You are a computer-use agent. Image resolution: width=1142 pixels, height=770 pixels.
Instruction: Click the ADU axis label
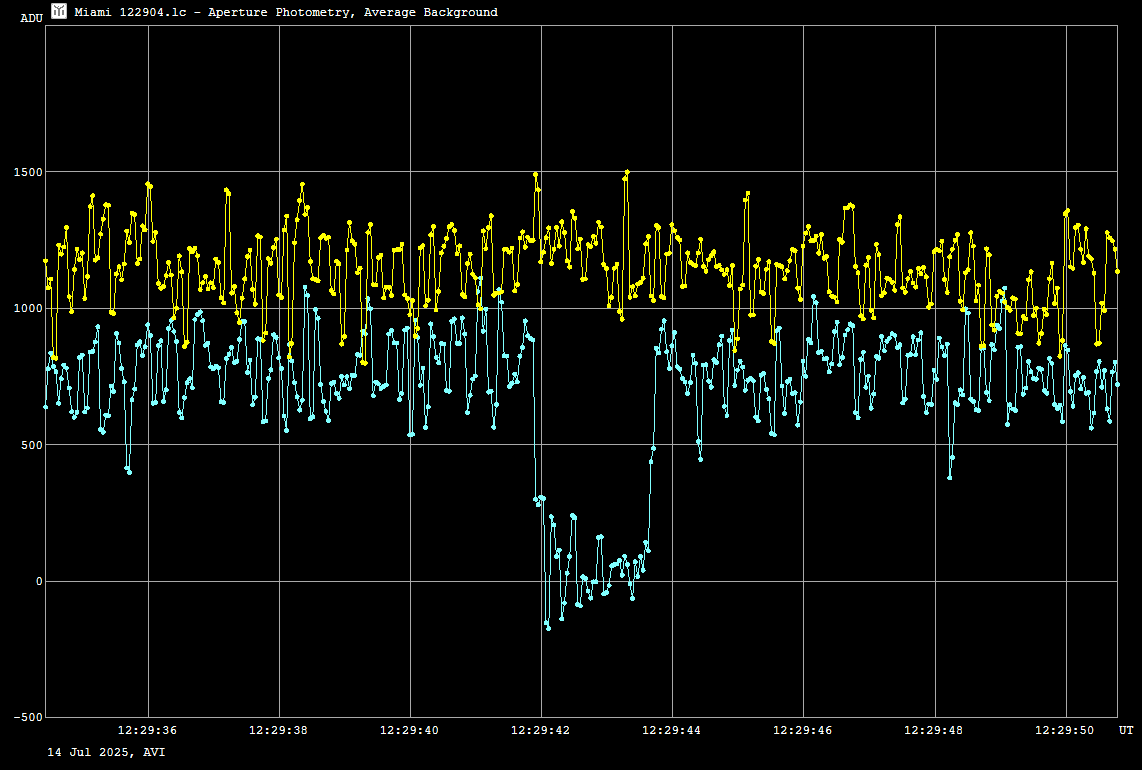tap(32, 18)
